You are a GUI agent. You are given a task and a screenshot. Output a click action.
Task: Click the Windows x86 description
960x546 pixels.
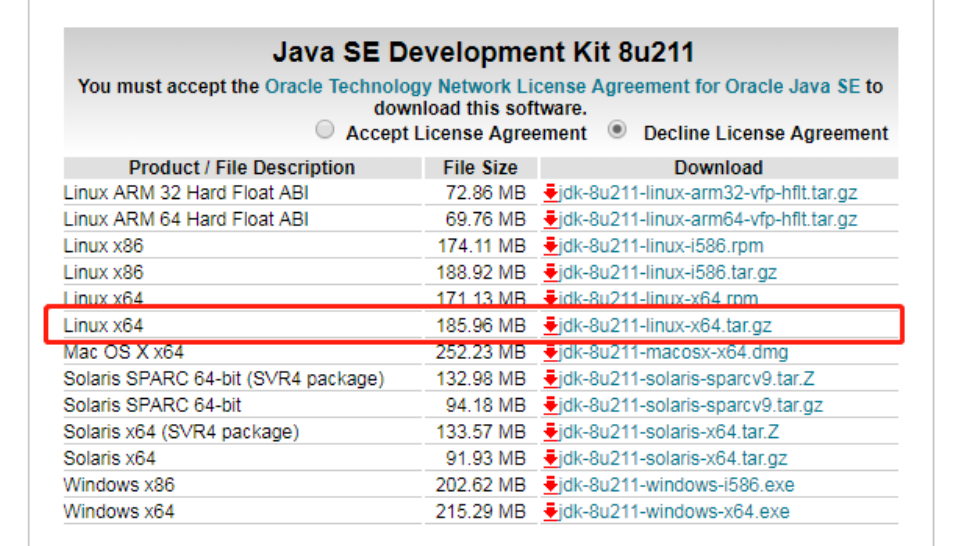coord(119,485)
